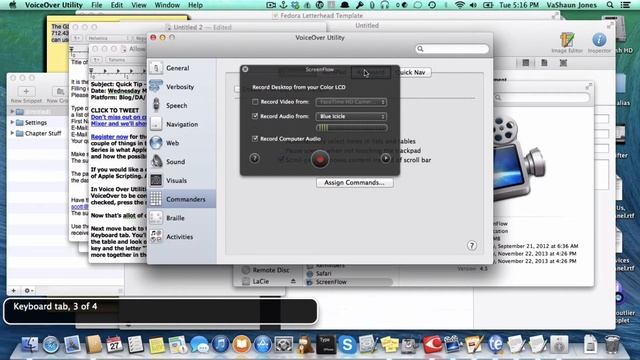Open the Help menu
Viewport: 640px width, 360px height.
coord(195,5)
